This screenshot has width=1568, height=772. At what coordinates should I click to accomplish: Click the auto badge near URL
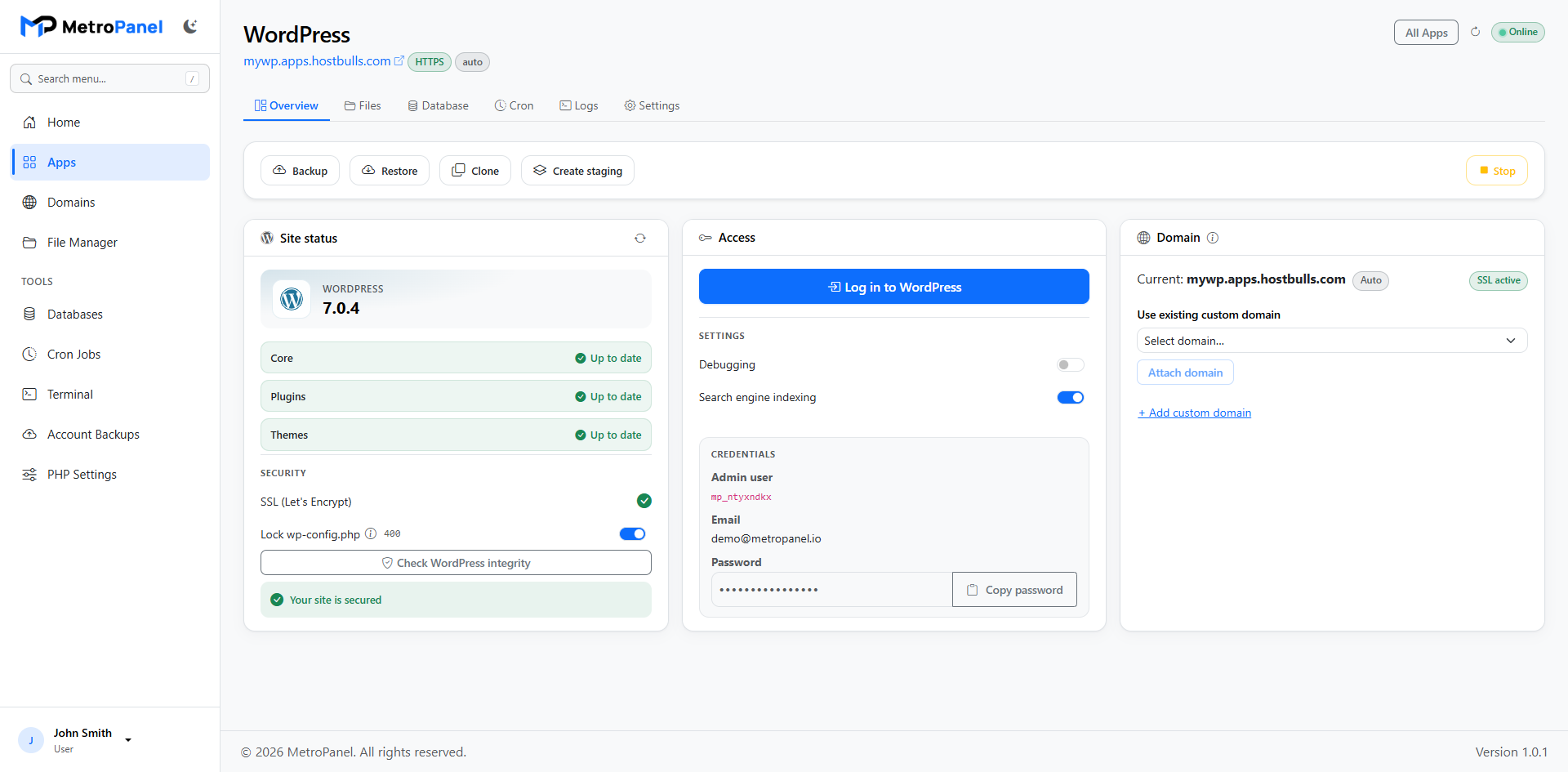tap(472, 62)
